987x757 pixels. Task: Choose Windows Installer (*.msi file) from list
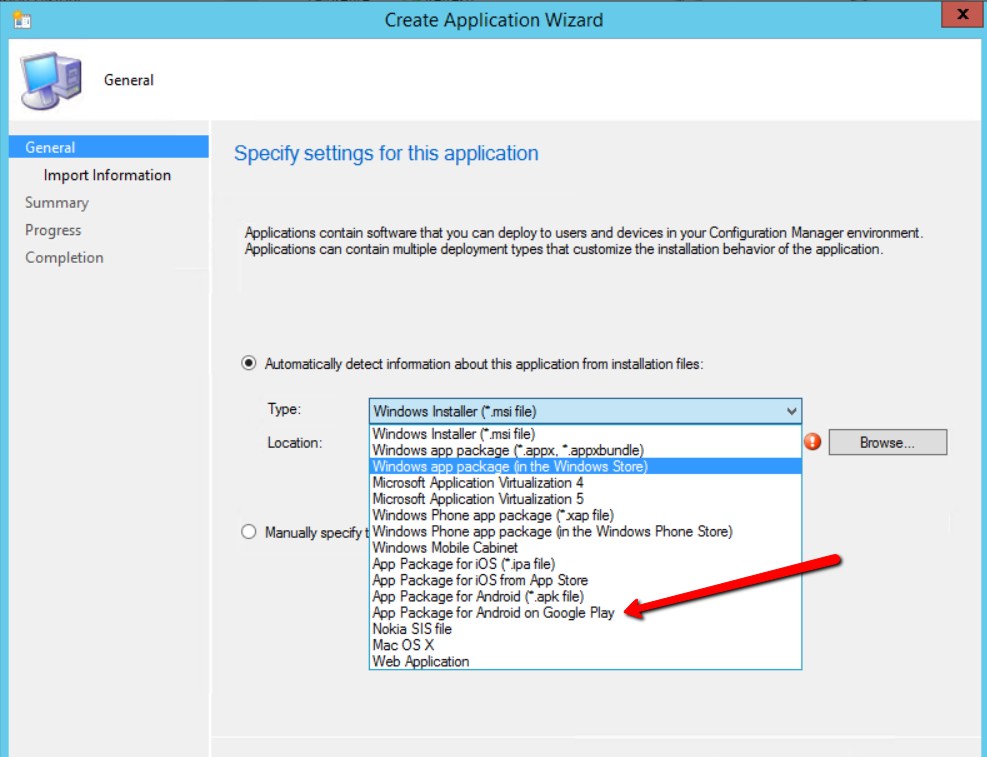[453, 434]
